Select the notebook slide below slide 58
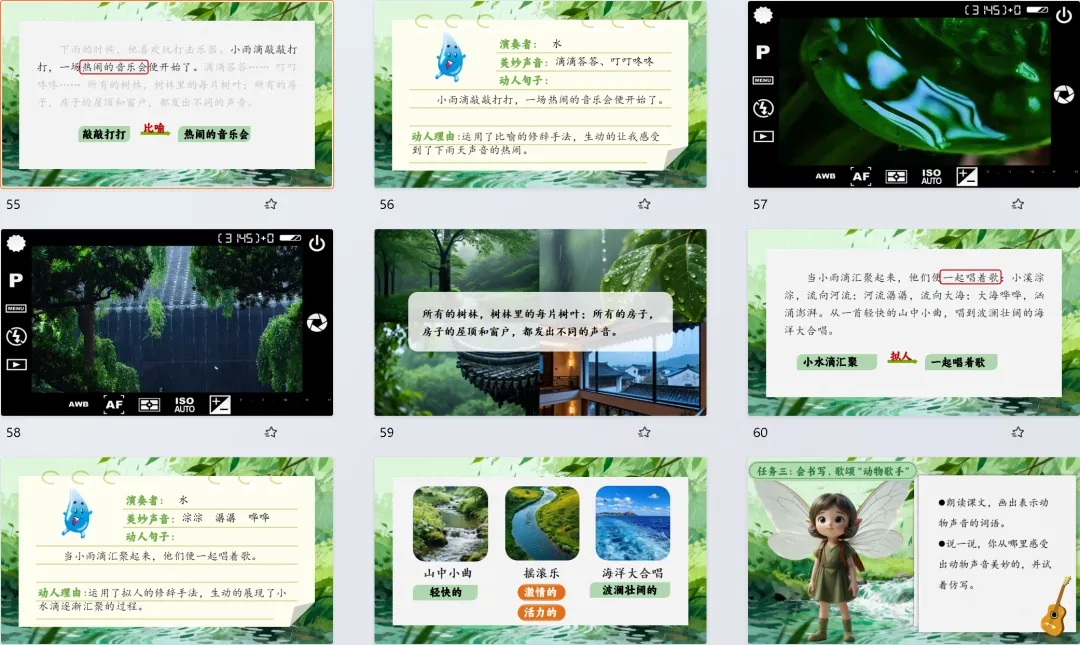Viewport: 1080px width, 645px height. click(167, 551)
